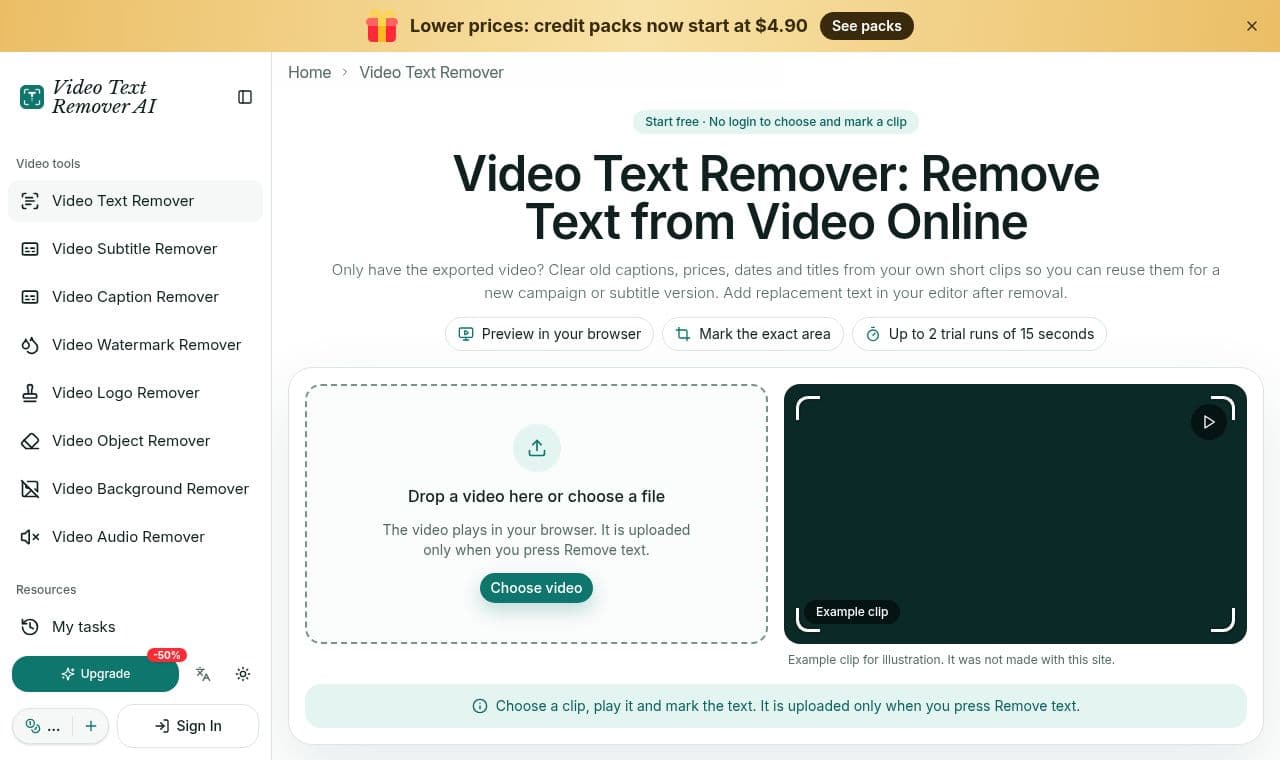Viewport: 1280px width, 760px height.
Task: Go to Home breadcrumb link
Action: (309, 72)
